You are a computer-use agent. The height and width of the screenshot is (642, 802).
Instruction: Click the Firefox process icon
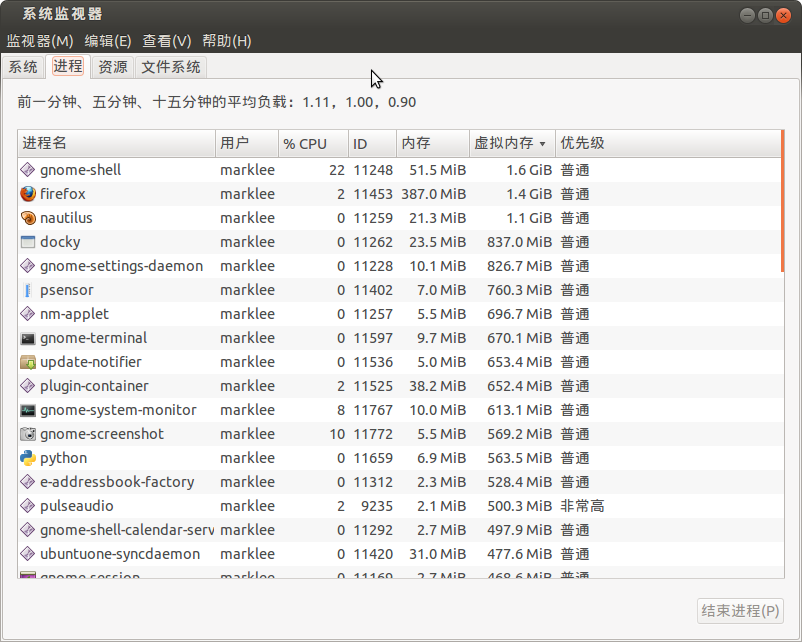click(x=28, y=194)
